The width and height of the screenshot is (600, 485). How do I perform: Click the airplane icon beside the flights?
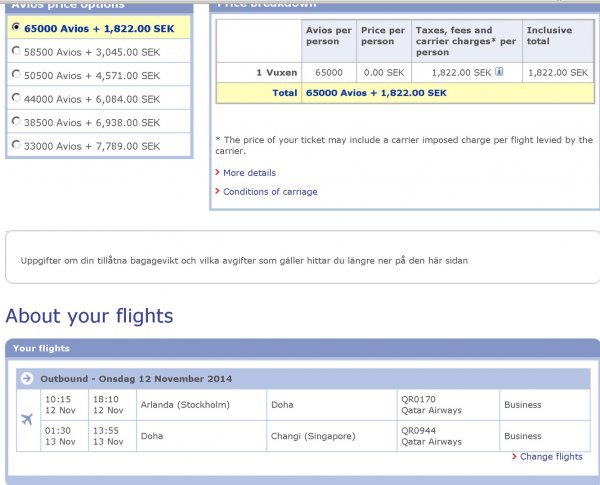[27, 418]
